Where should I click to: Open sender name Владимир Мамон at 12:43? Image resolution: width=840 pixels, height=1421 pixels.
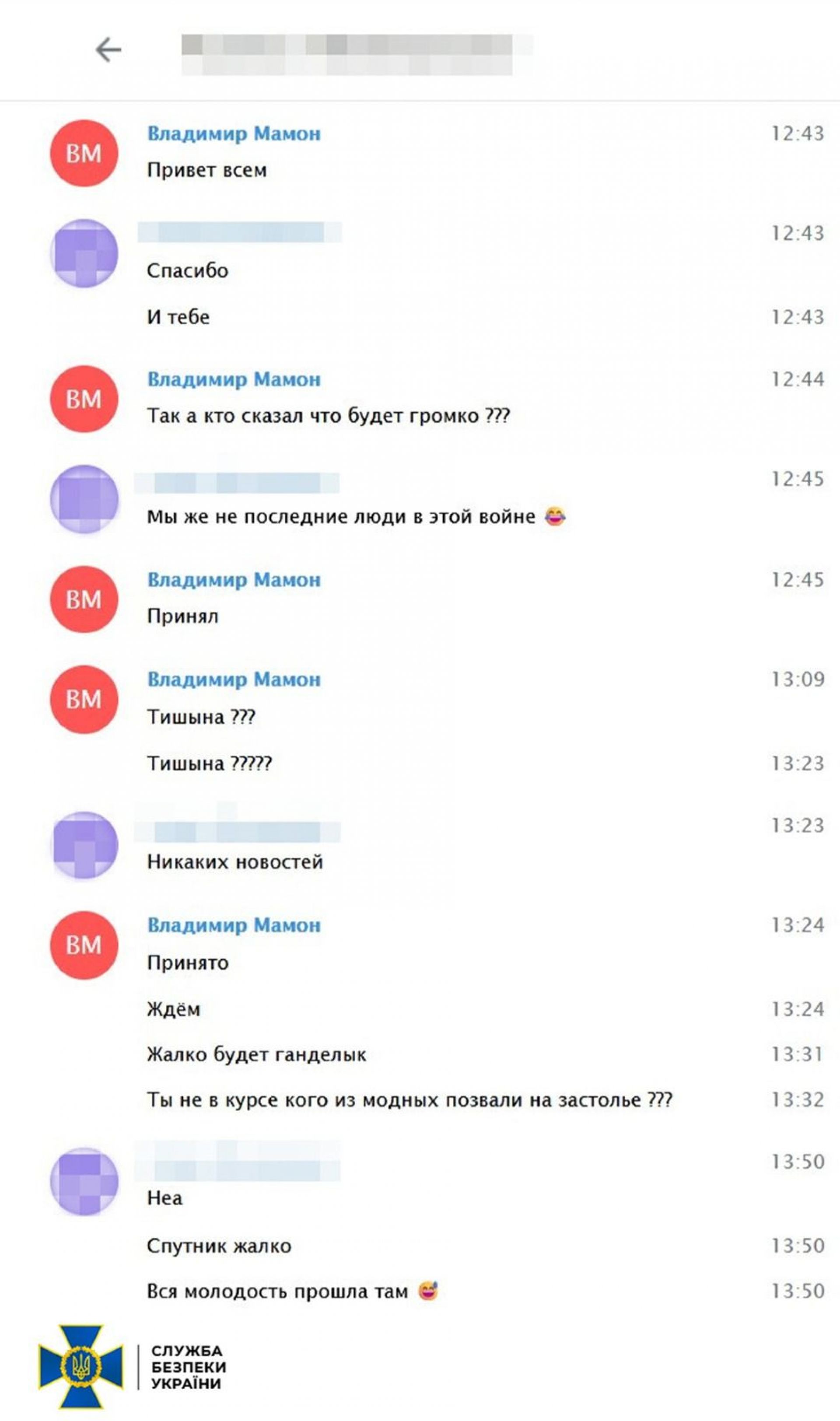(234, 133)
